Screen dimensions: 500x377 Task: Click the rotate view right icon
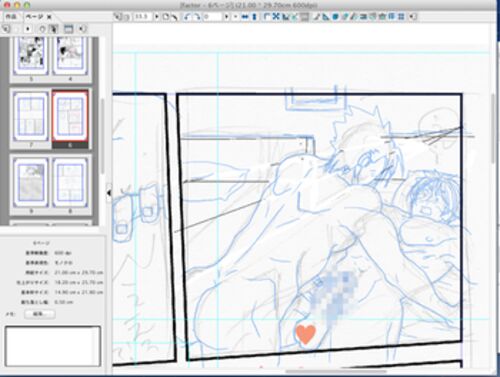click(197, 16)
